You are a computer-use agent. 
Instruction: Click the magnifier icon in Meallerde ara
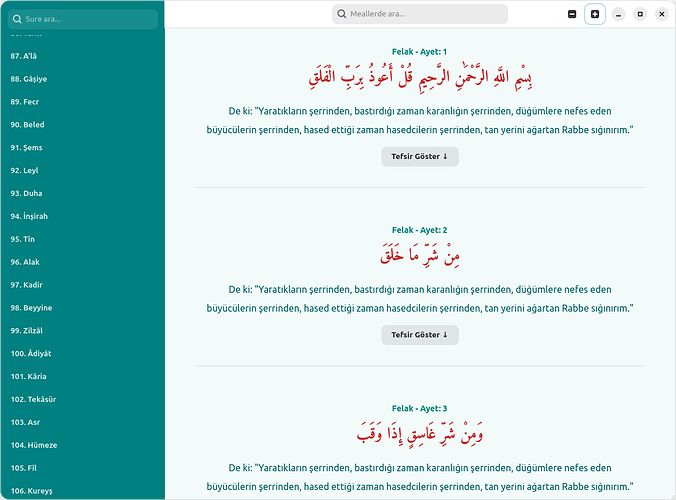coord(342,14)
